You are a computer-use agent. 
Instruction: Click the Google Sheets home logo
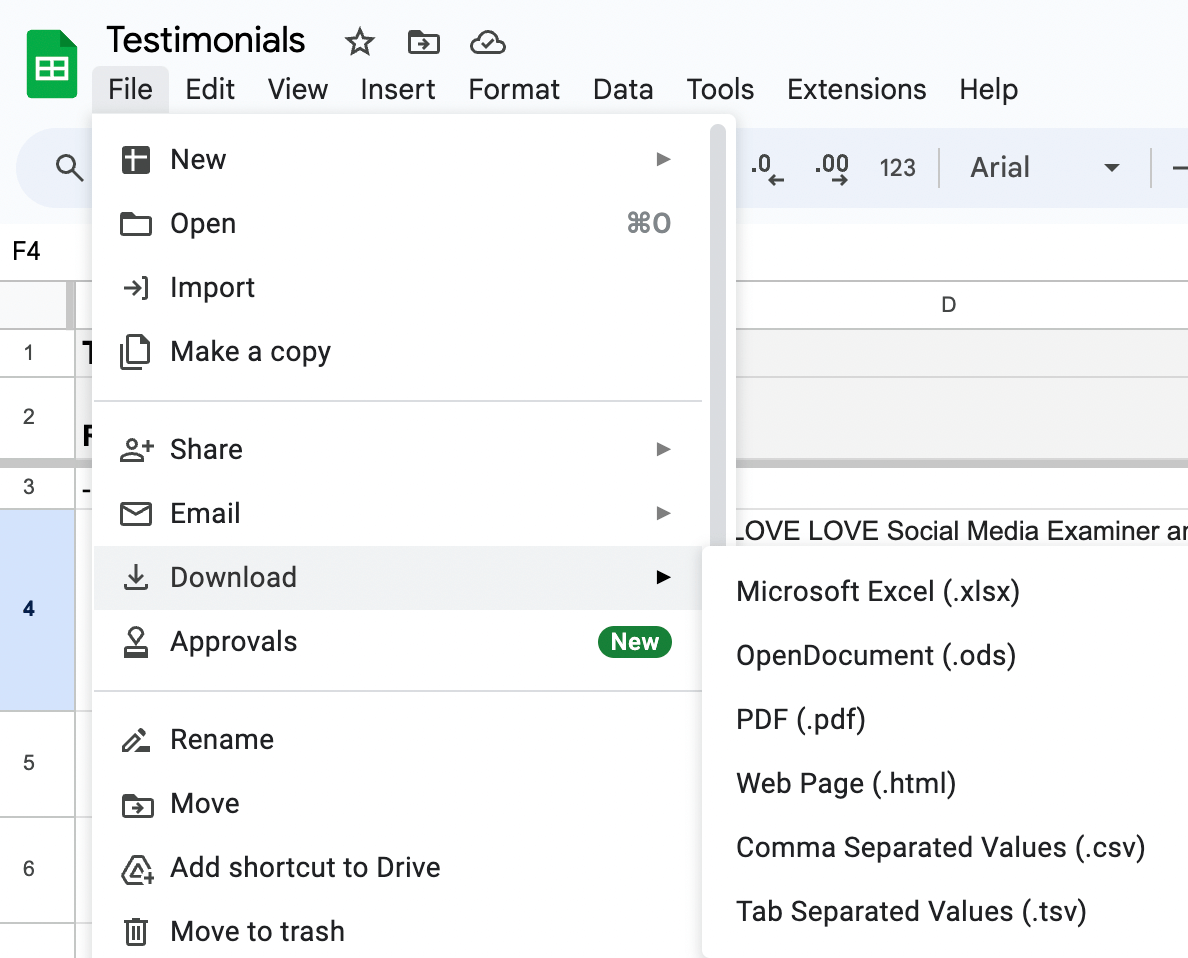coord(52,64)
